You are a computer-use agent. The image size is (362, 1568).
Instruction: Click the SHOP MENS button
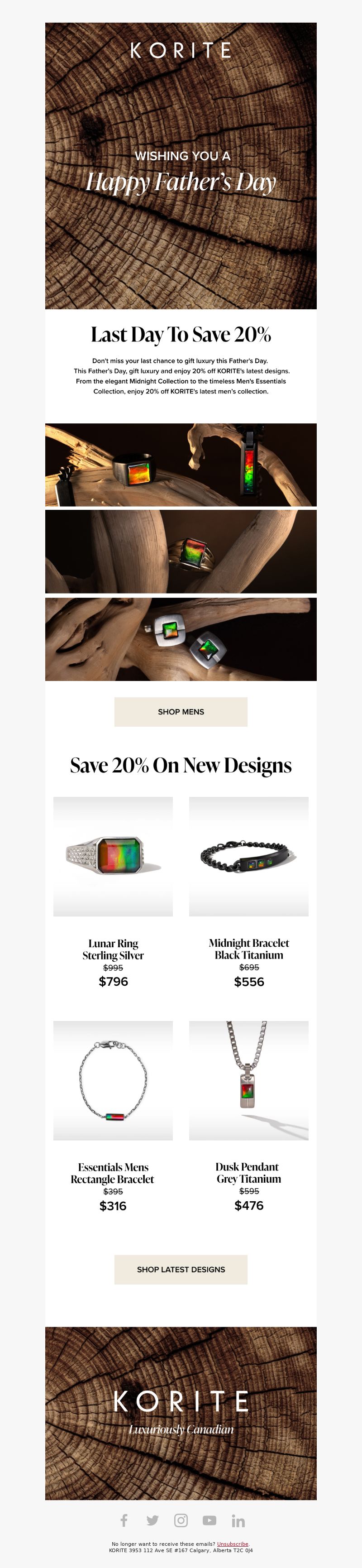(181, 712)
